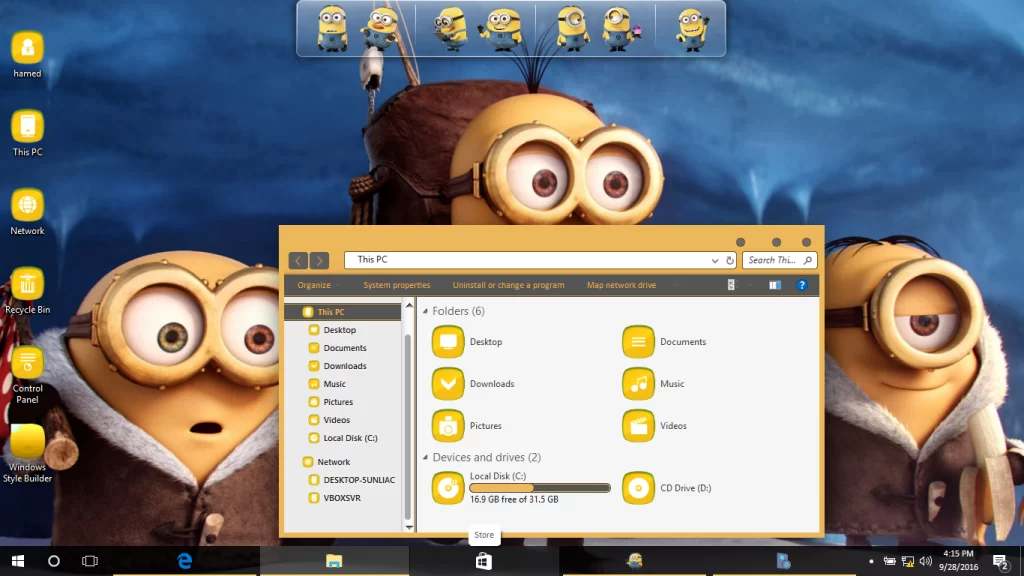Click Map network drive
The height and width of the screenshot is (576, 1024).
(621, 285)
